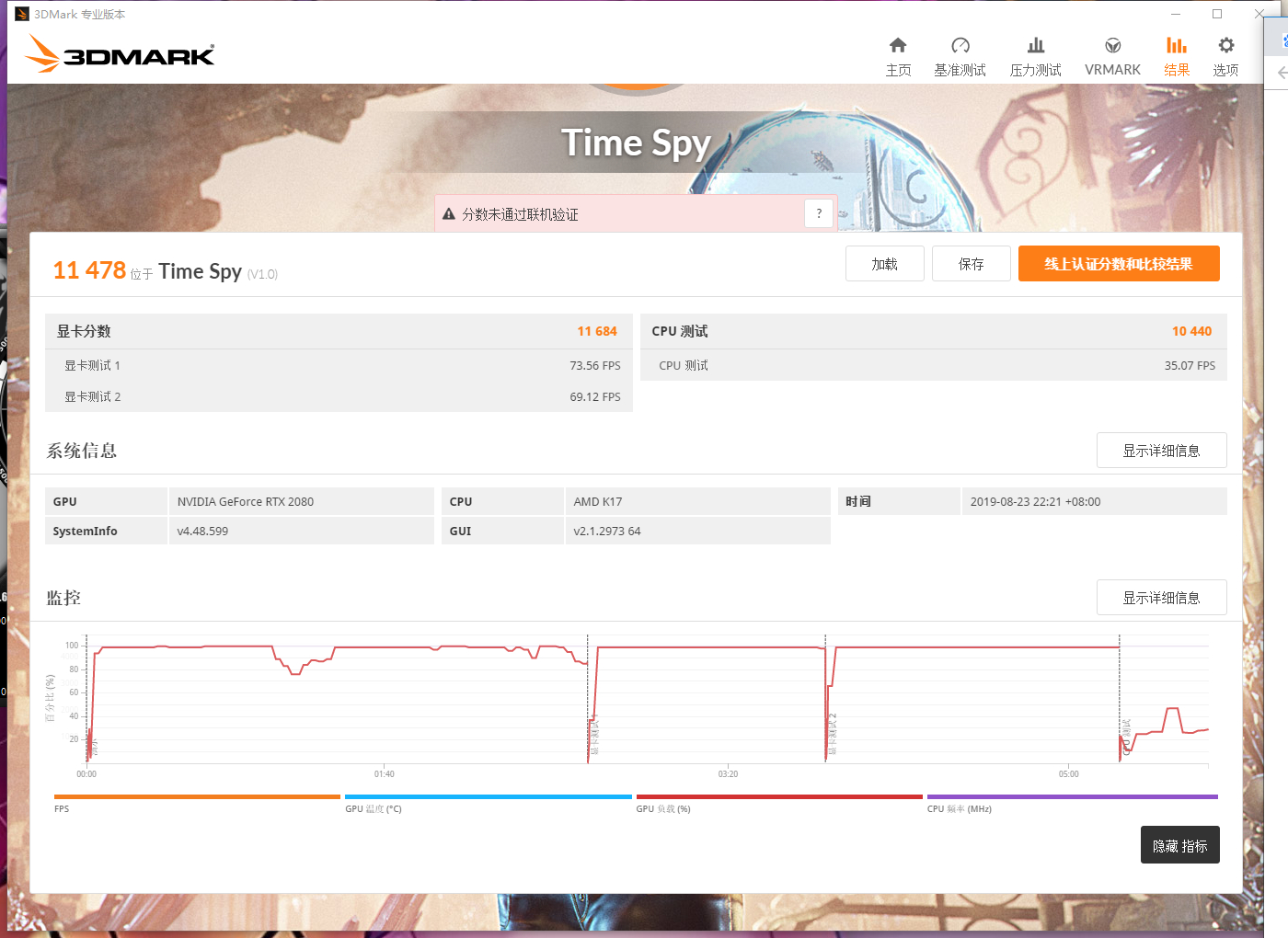Click the 35.07 FPS value

click(x=1190, y=365)
